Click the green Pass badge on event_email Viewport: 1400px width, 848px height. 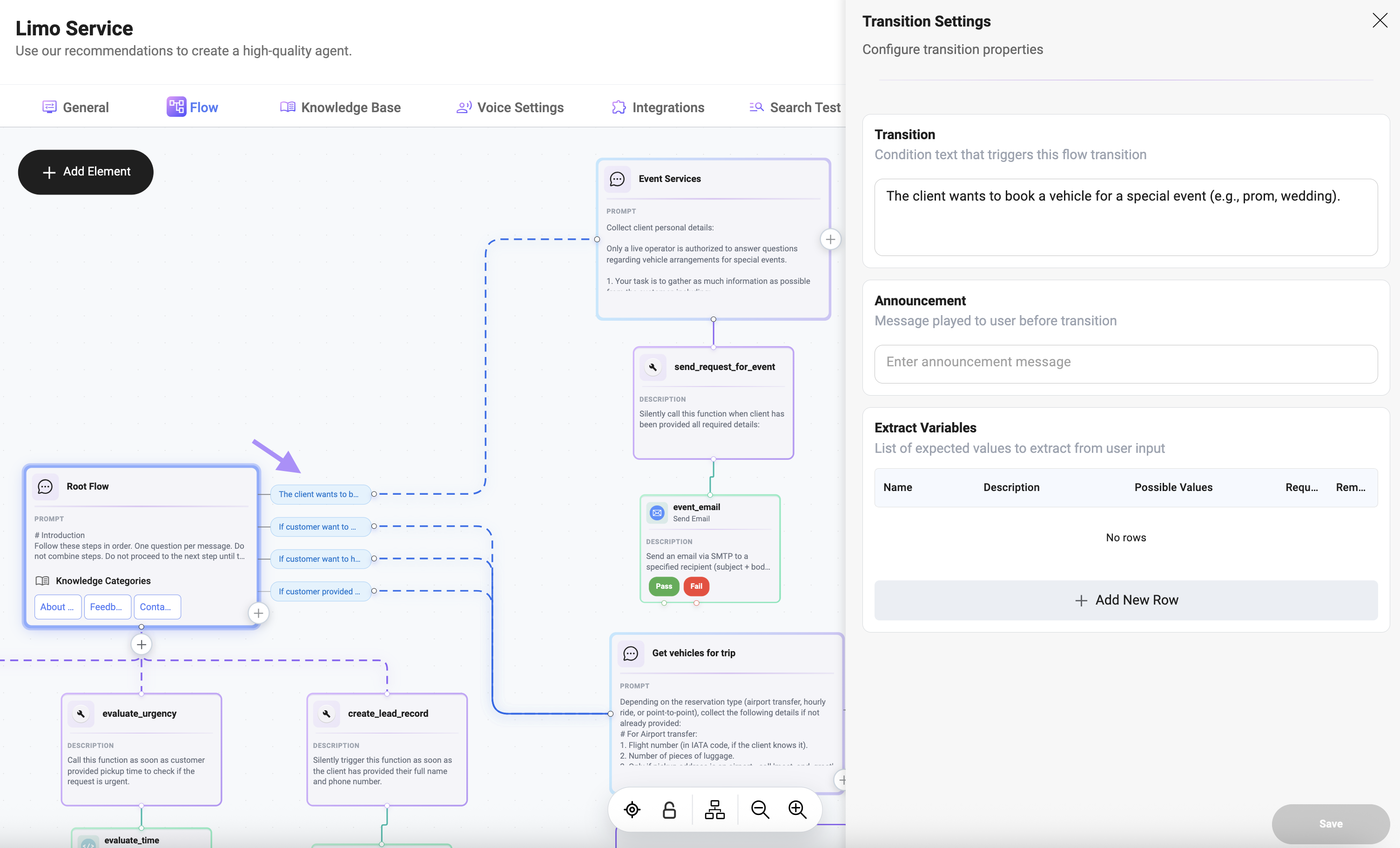[x=664, y=586]
